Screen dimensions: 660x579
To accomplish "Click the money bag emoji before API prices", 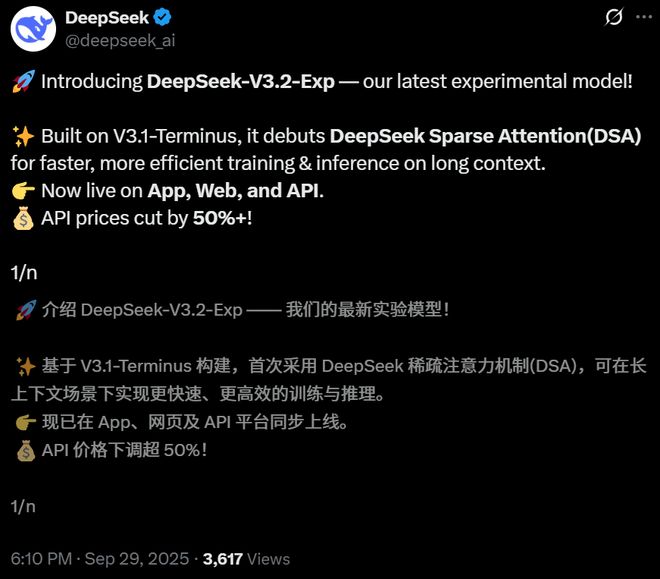I will tap(23, 218).
